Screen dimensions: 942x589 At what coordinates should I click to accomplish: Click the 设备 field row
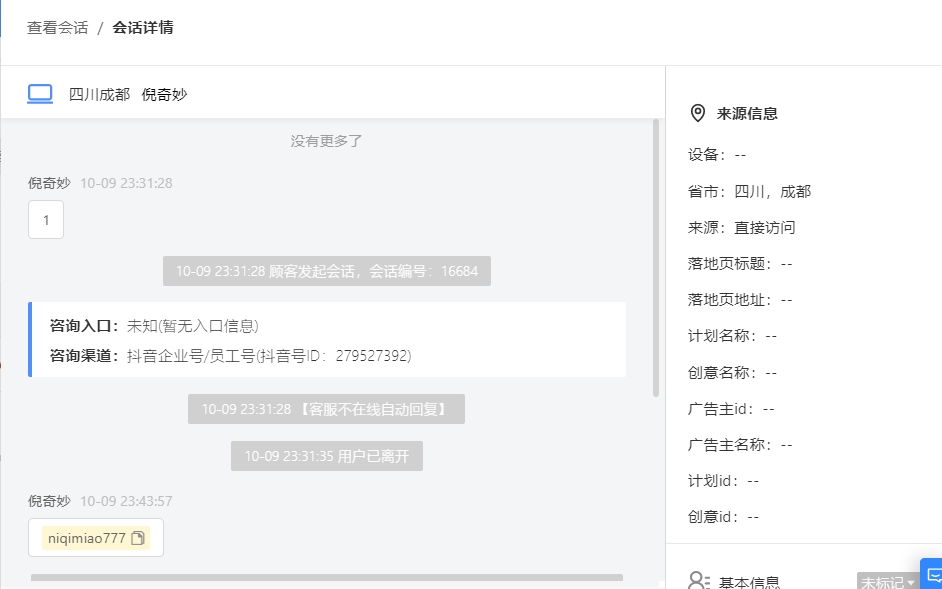[717, 155]
